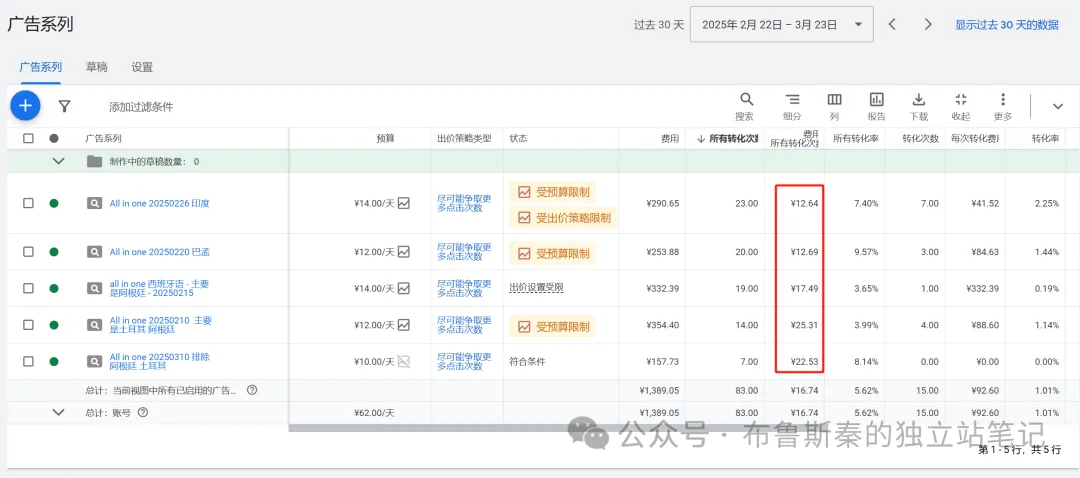
Task: Check the All in one 20250220 巴孟 row
Action: click(28, 252)
